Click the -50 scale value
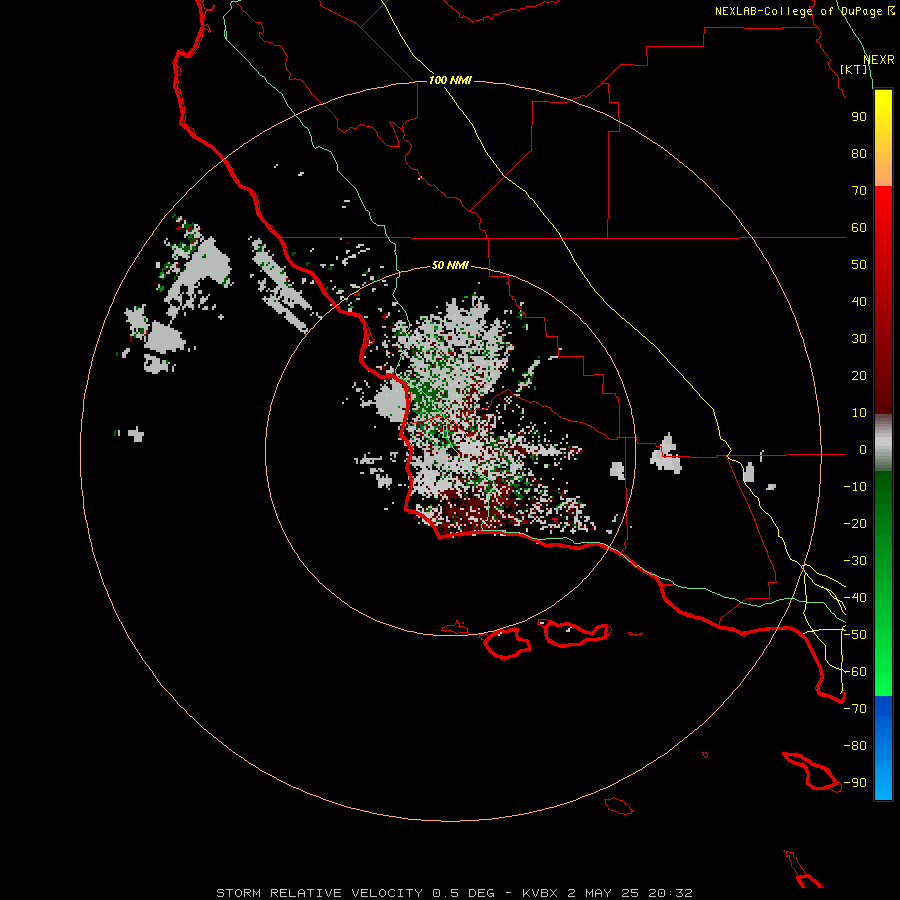Viewport: 900px width, 900px height. [x=855, y=635]
